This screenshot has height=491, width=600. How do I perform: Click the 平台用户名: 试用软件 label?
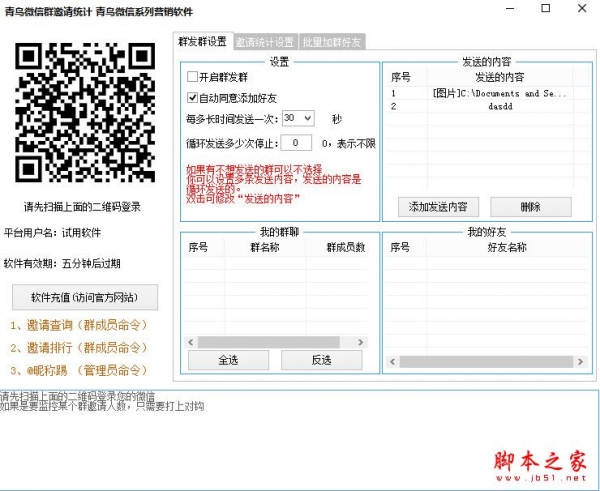[52, 232]
